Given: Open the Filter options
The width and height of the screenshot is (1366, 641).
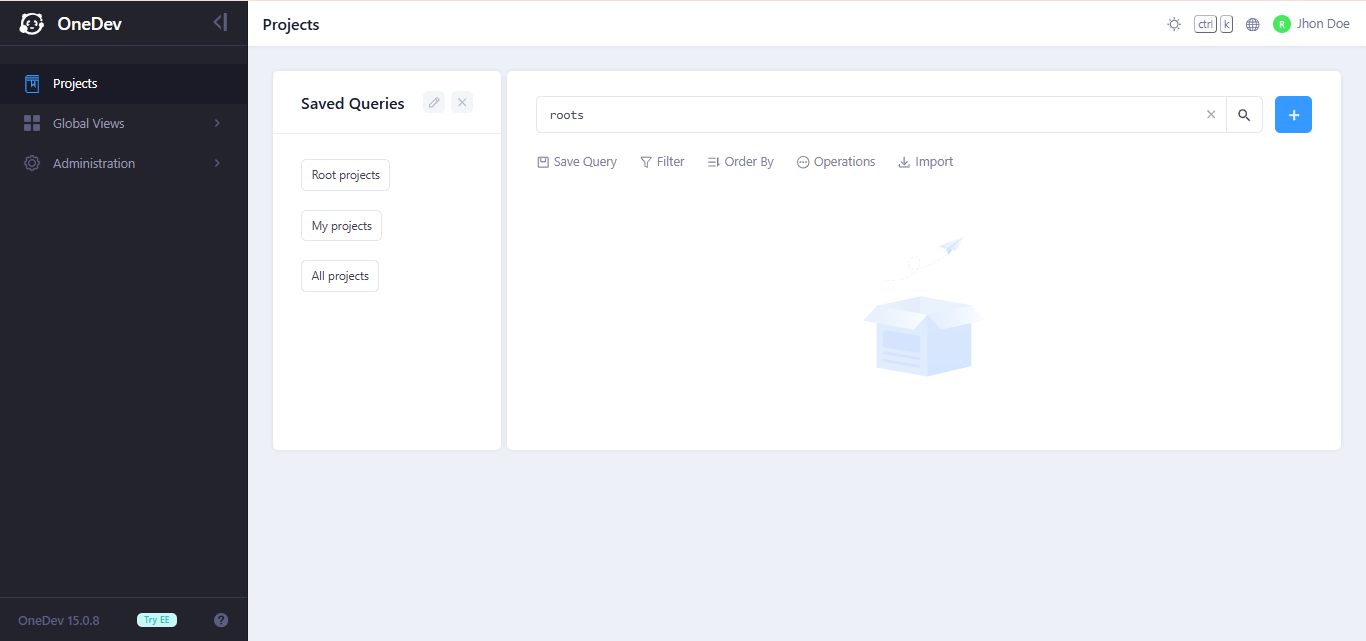Looking at the screenshot, I should (662, 162).
